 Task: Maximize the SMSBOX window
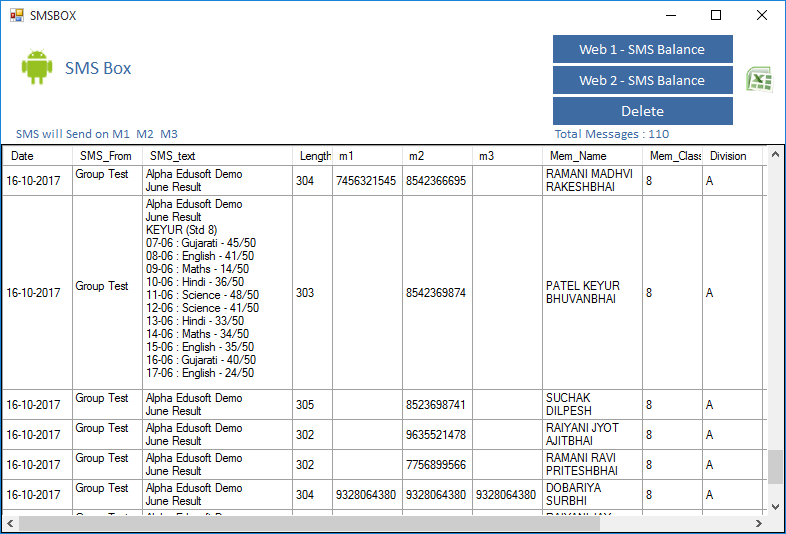pyautogui.click(x=715, y=15)
